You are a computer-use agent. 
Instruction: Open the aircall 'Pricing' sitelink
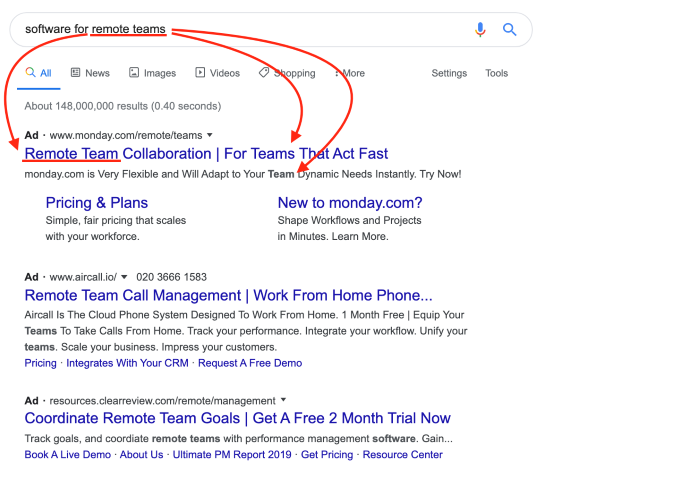[x=41, y=363]
